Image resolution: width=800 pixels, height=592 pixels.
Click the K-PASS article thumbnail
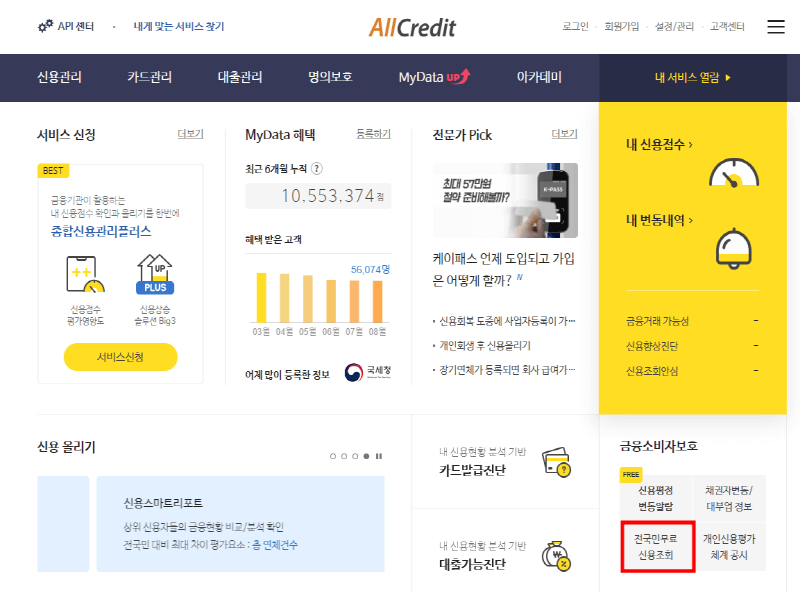505,200
